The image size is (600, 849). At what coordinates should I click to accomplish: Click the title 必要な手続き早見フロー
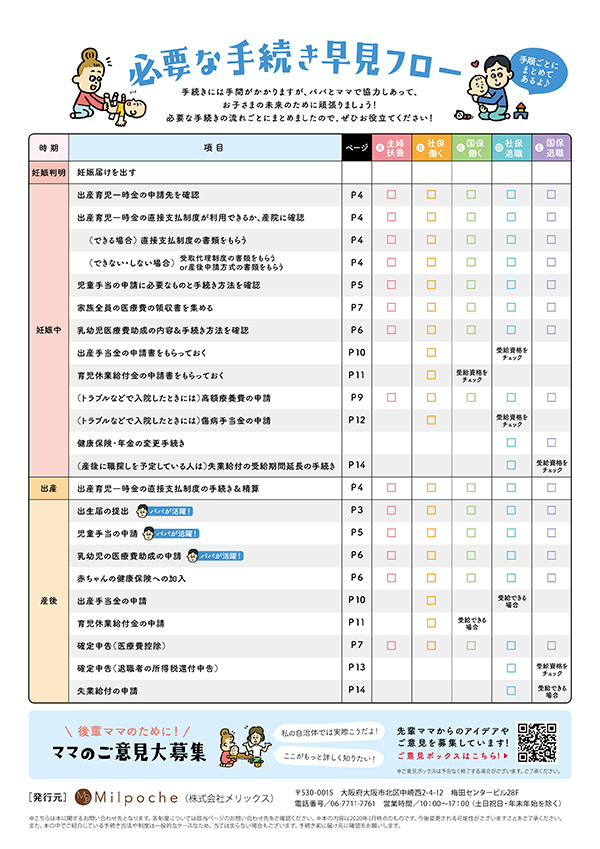(294, 62)
